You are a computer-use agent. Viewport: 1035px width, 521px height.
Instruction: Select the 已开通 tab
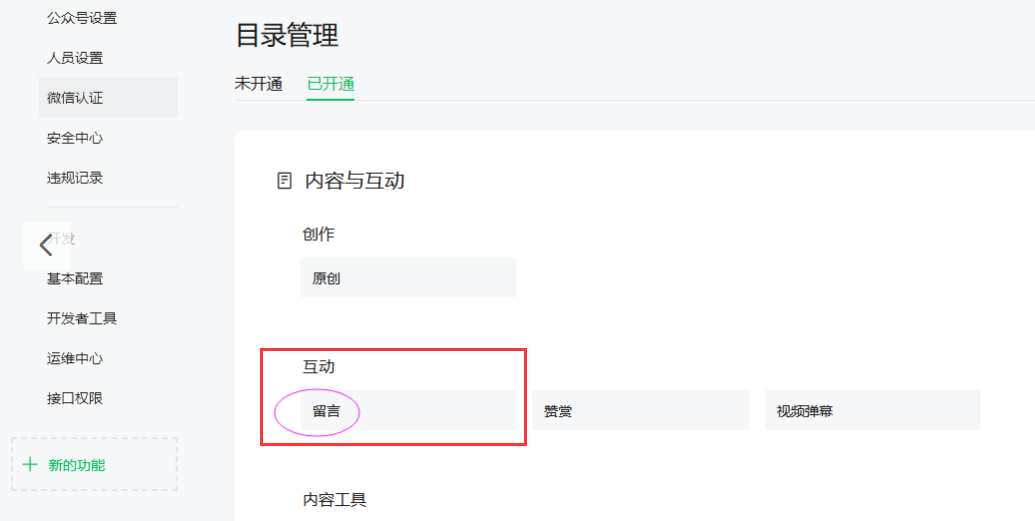[331, 84]
